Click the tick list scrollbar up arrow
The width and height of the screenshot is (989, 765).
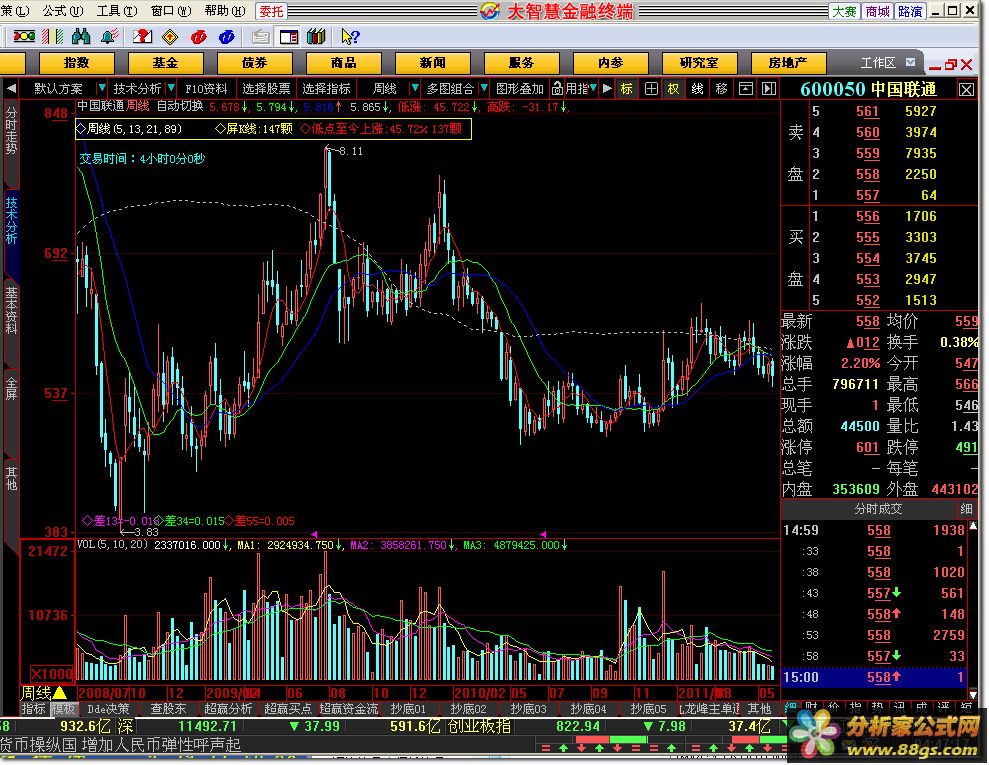pyautogui.click(x=973, y=526)
